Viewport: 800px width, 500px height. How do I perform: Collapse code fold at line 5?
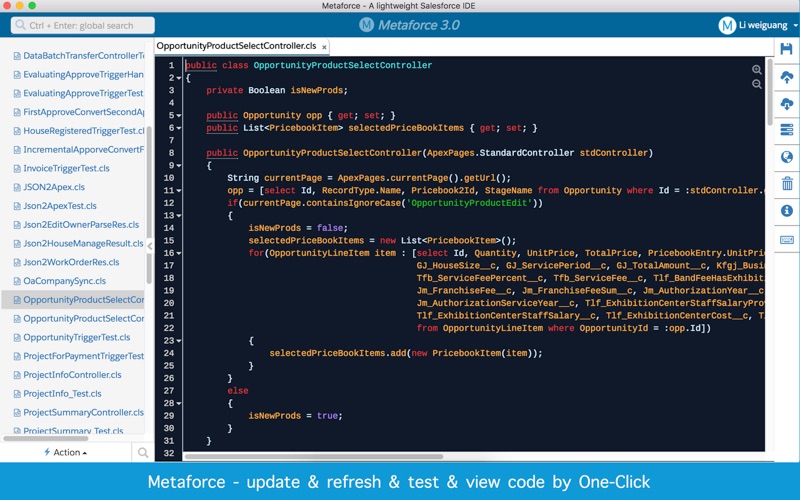(x=179, y=116)
